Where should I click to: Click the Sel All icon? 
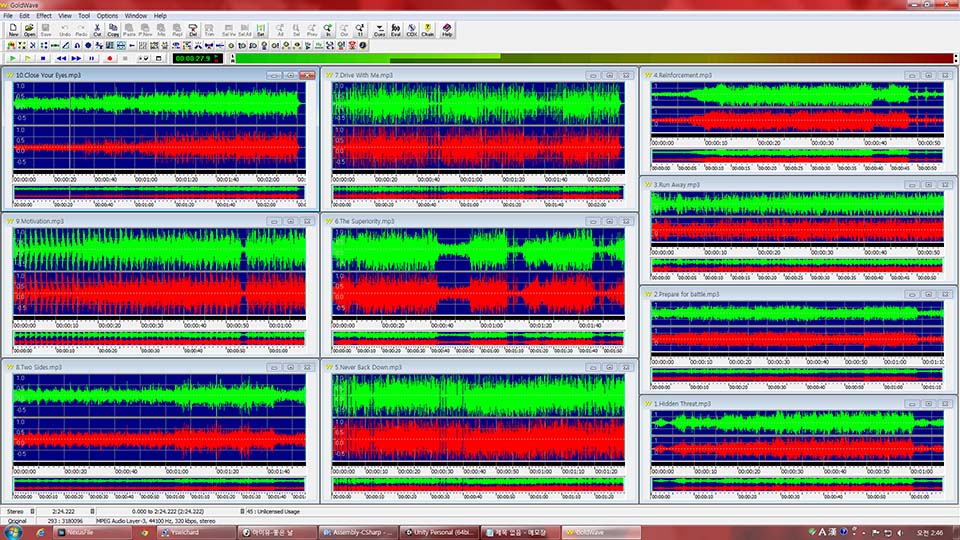pyautogui.click(x=244, y=30)
